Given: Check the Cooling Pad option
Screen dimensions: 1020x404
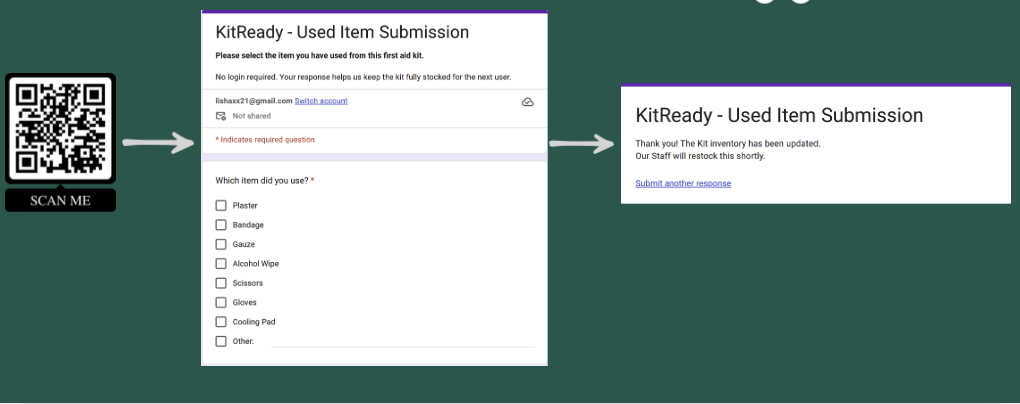Looking at the screenshot, I should click(x=221, y=322).
